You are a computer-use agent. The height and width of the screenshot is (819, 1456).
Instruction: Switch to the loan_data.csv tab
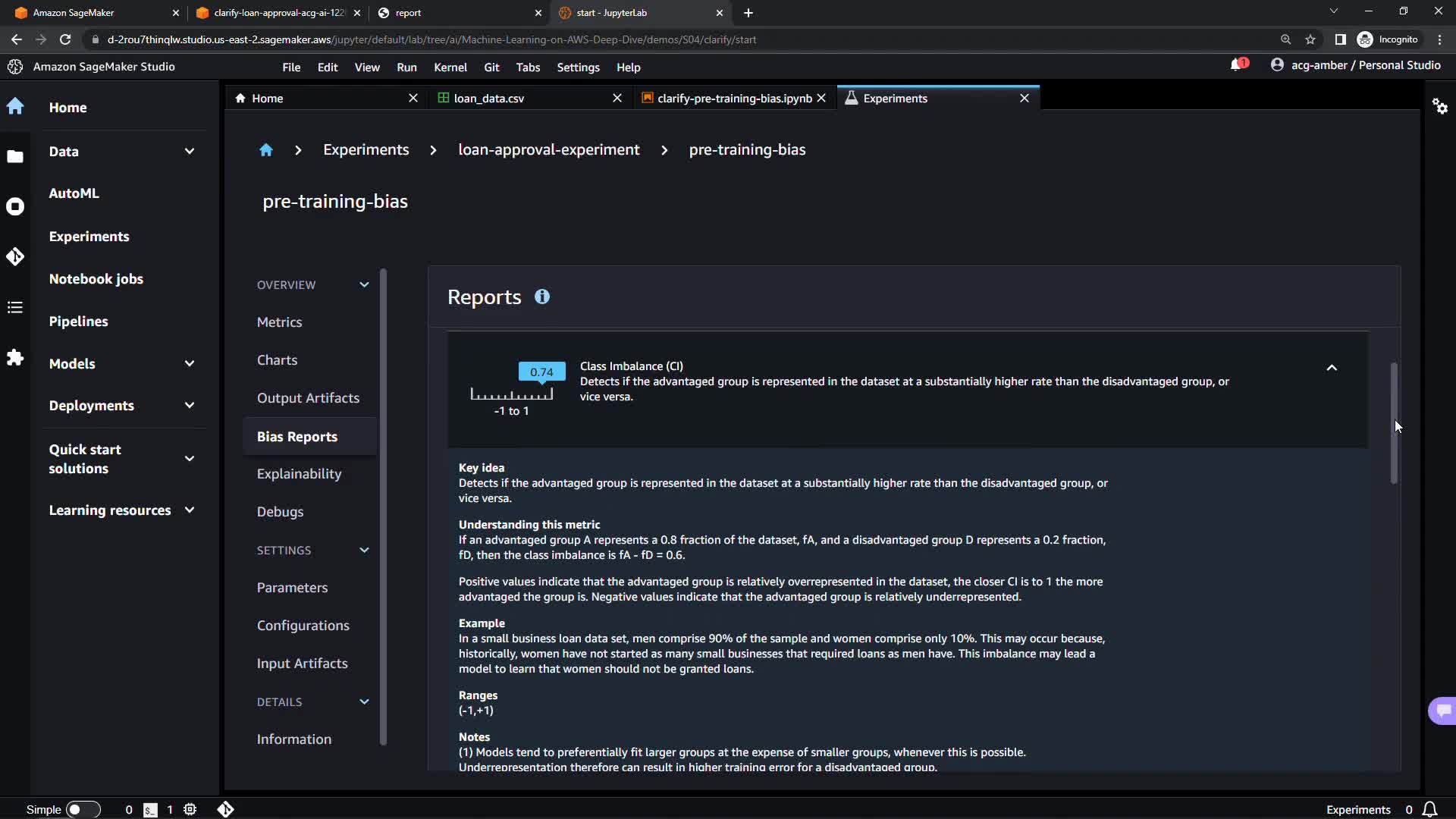click(488, 99)
